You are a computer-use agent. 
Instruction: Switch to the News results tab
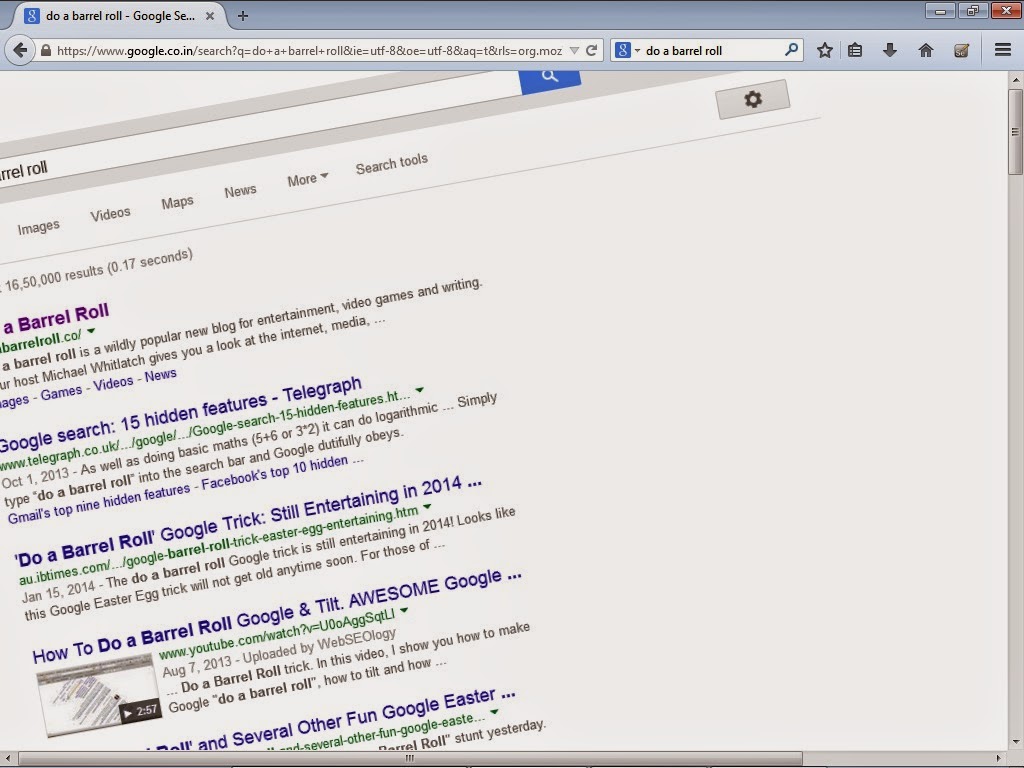240,191
